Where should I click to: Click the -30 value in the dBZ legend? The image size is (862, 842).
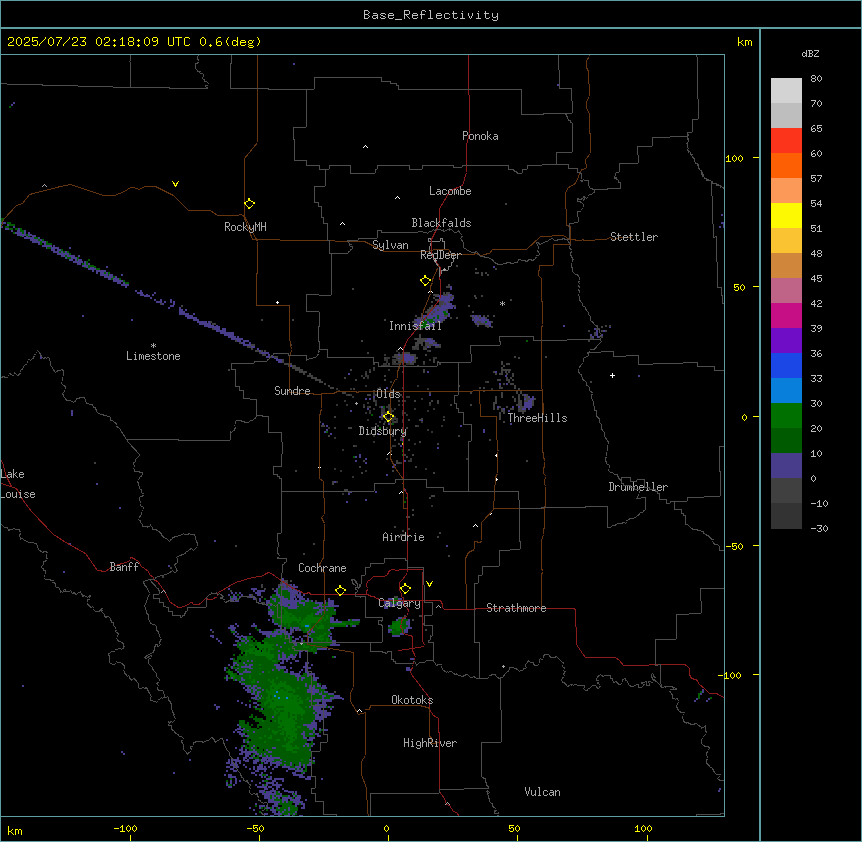819,528
